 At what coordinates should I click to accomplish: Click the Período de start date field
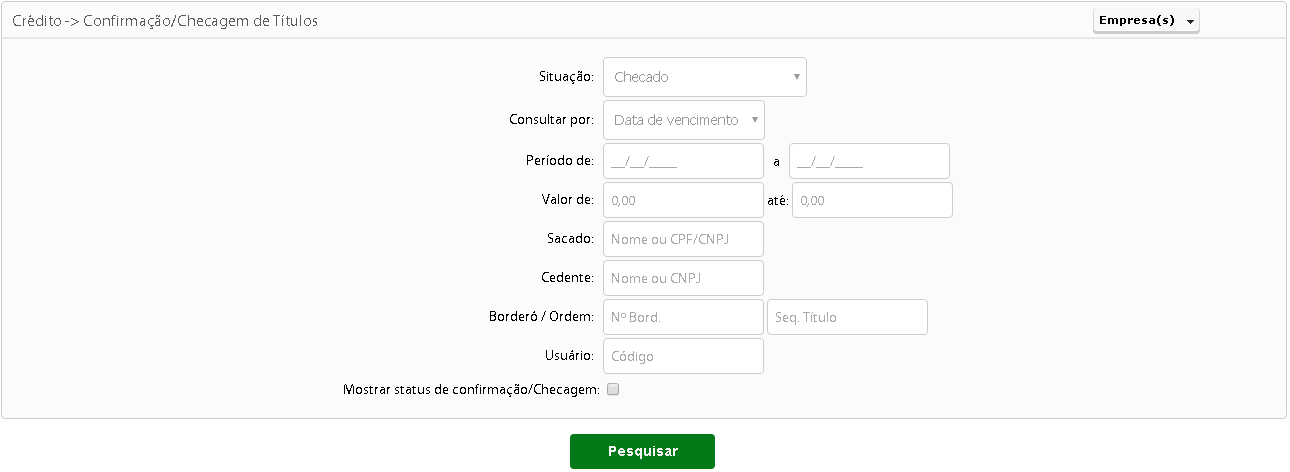click(683, 161)
